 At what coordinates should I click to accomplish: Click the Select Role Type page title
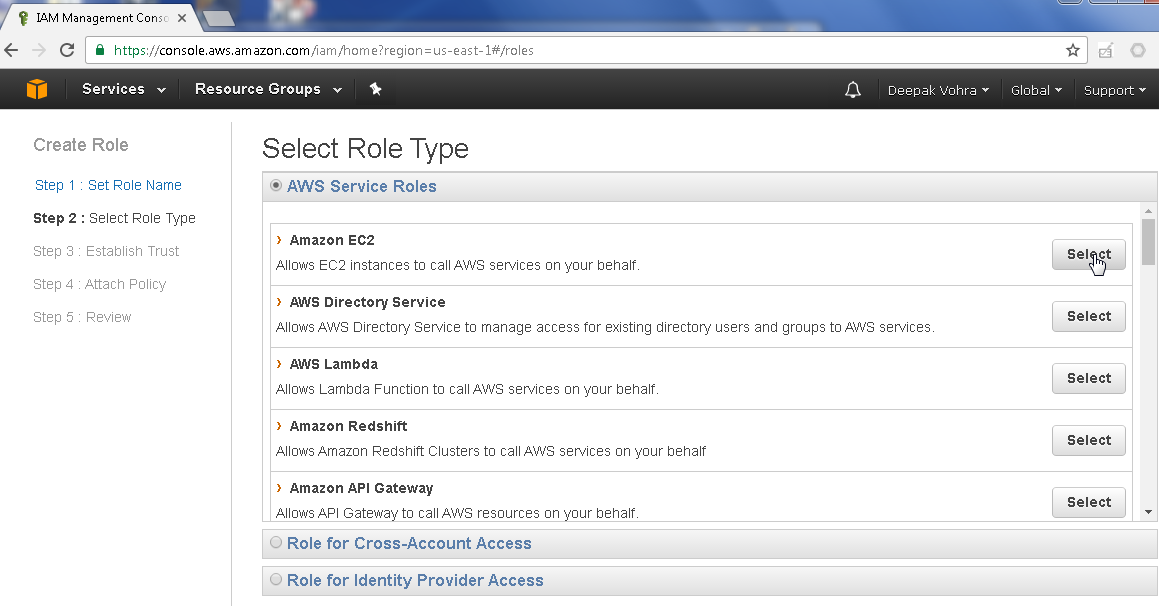365,149
